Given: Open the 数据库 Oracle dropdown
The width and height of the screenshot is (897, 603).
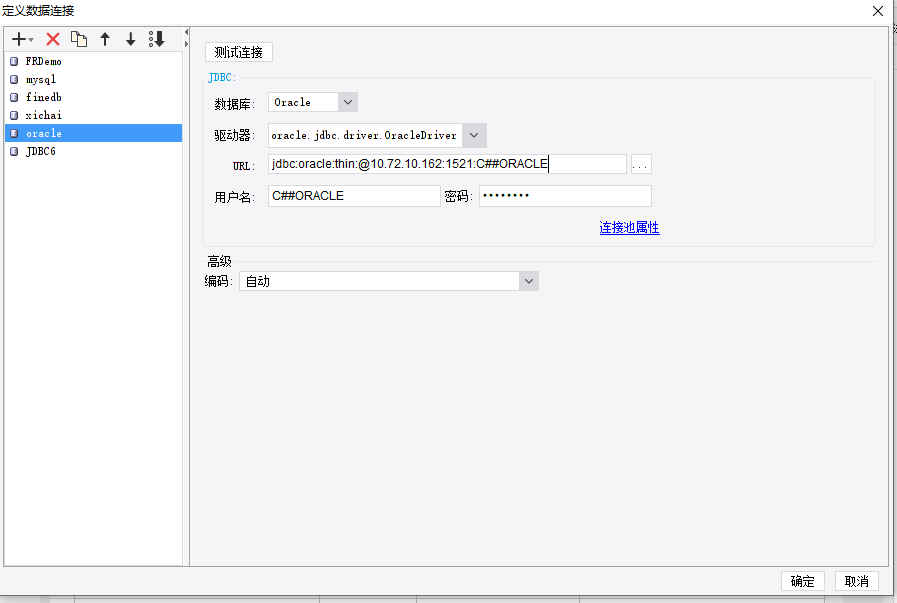Looking at the screenshot, I should click(x=348, y=102).
